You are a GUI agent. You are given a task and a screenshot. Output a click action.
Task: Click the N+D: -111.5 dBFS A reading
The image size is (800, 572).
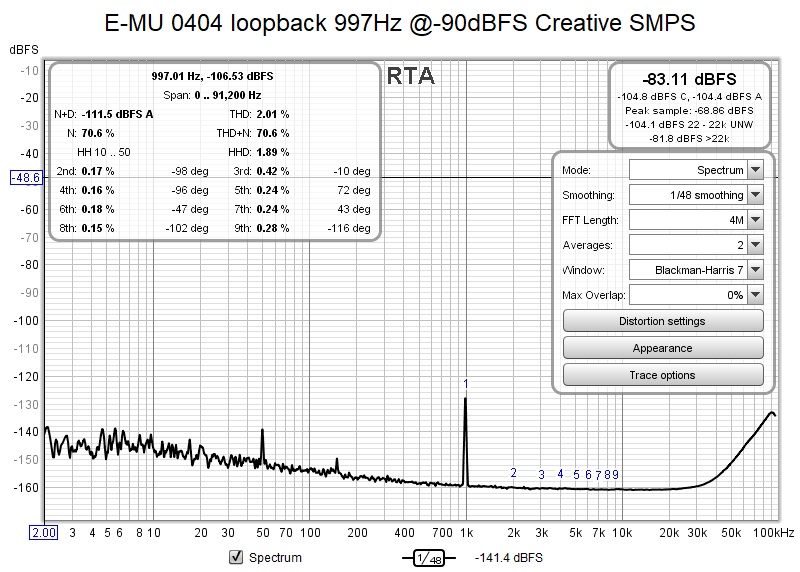pos(104,114)
